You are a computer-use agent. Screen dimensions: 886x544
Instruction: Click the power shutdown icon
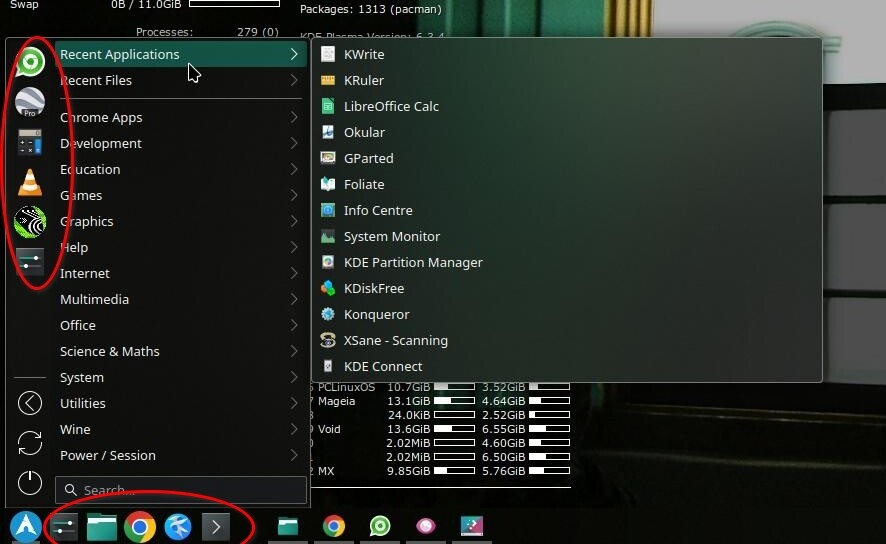(30, 483)
